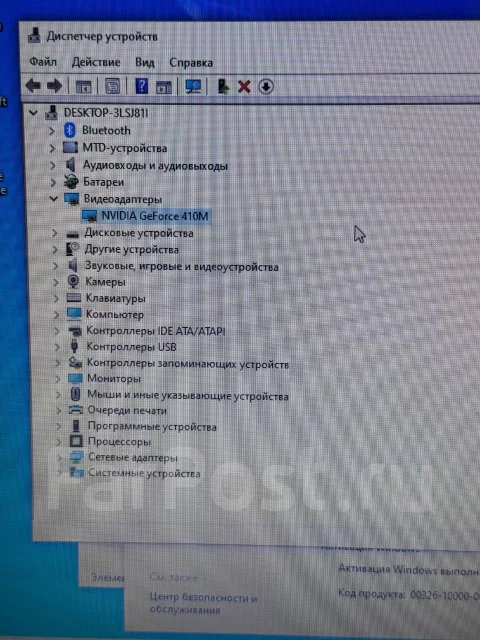Click the Код продукта text in System window
This screenshot has width=480, height=640.
pyautogui.click(x=371, y=593)
